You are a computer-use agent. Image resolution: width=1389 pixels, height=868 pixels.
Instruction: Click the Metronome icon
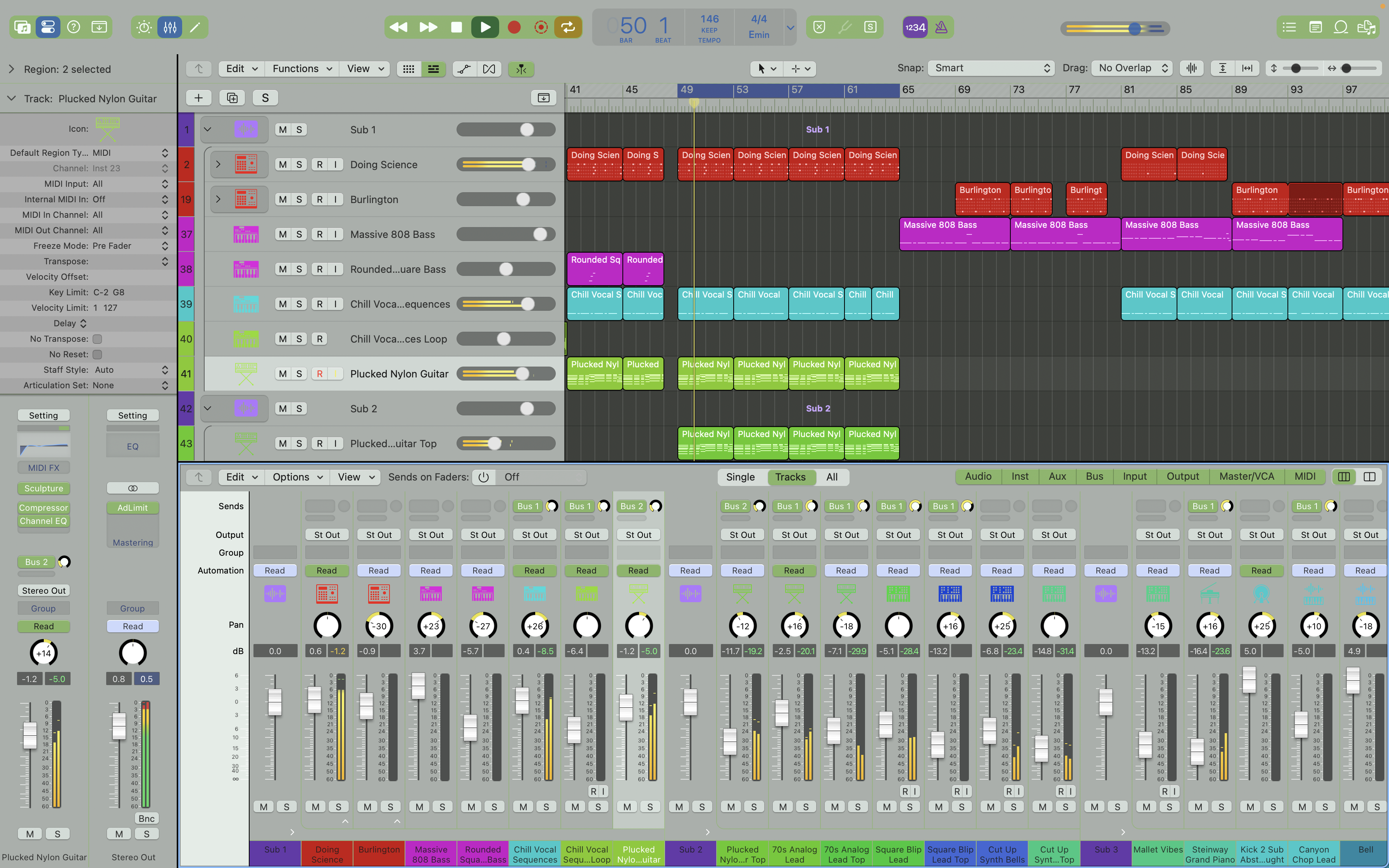point(941,27)
